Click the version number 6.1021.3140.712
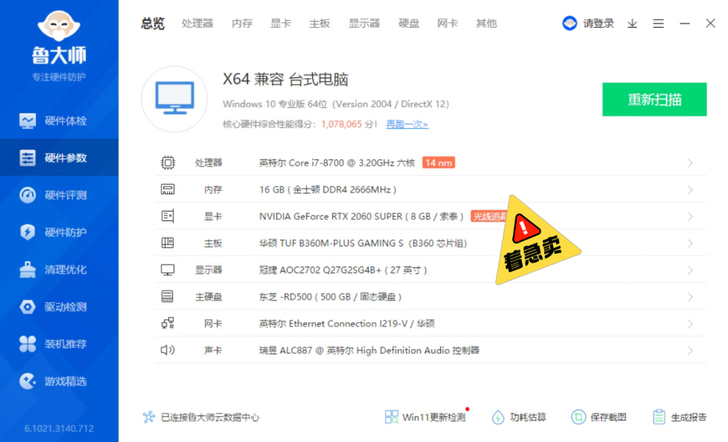Screen dimensions: 728x442 59,428
